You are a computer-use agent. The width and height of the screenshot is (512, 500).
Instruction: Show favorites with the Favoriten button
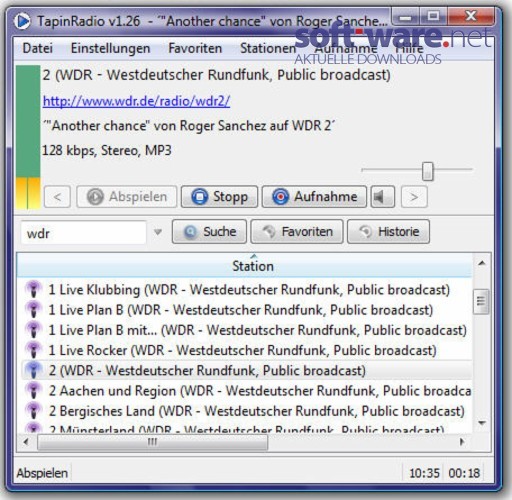[297, 232]
